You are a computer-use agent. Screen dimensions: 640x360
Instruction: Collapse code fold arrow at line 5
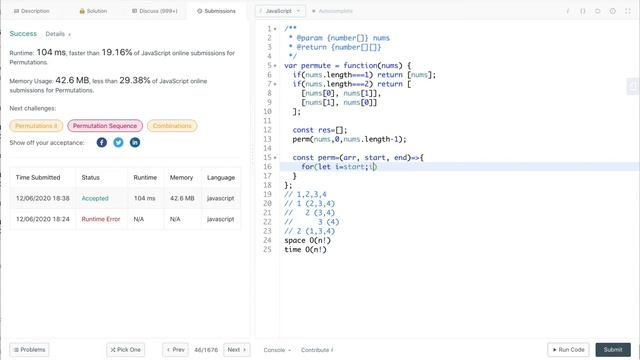[x=275, y=66]
